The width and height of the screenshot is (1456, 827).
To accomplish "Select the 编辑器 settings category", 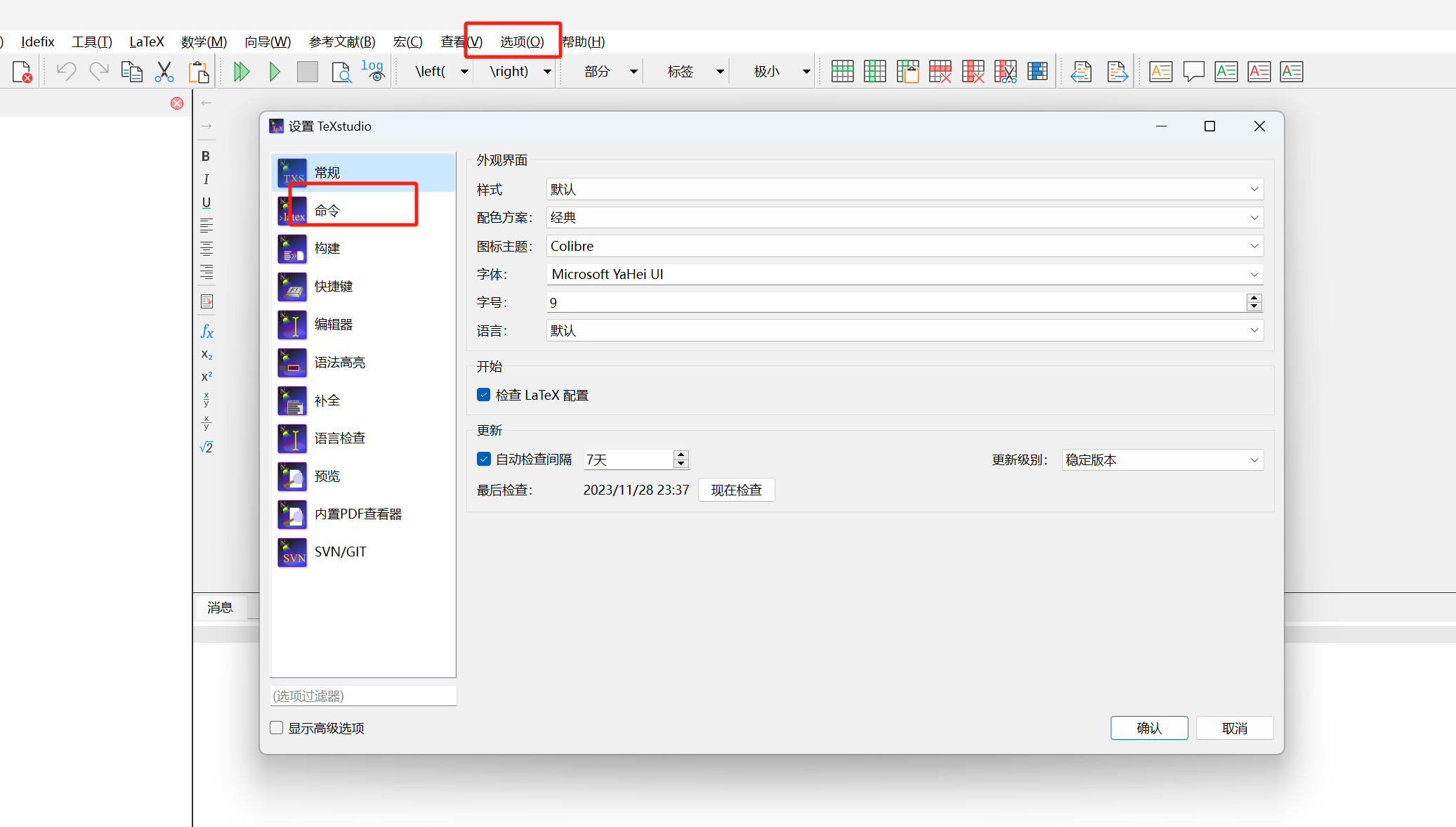I will coord(363,324).
